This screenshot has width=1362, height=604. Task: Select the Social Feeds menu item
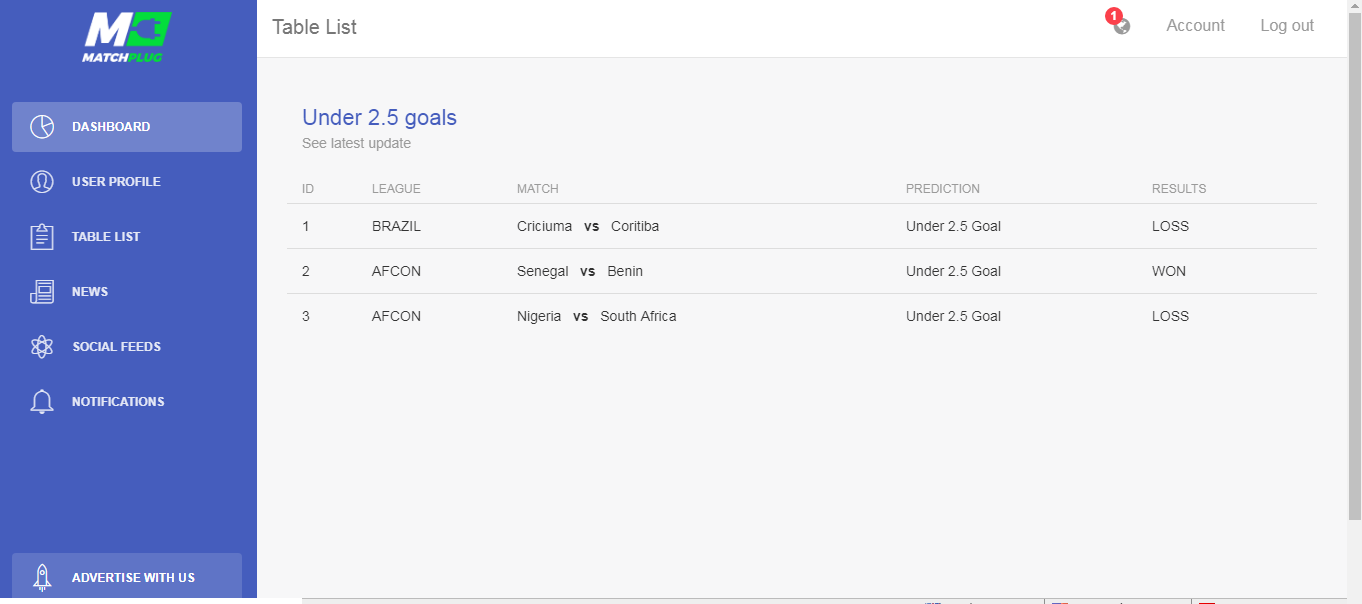click(127, 347)
